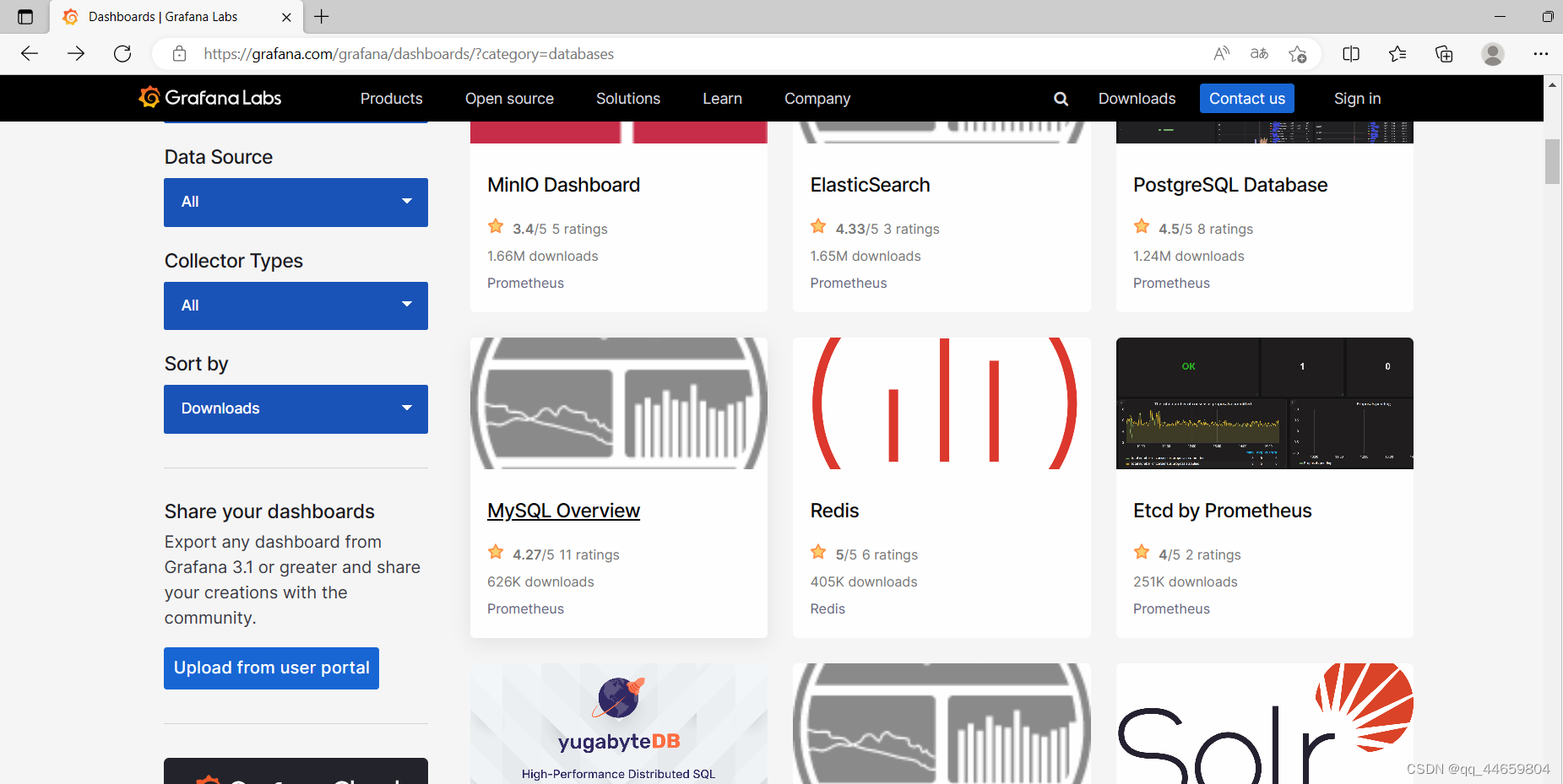This screenshot has width=1563, height=784.
Task: Click the browser profile avatar
Action: [x=1493, y=54]
